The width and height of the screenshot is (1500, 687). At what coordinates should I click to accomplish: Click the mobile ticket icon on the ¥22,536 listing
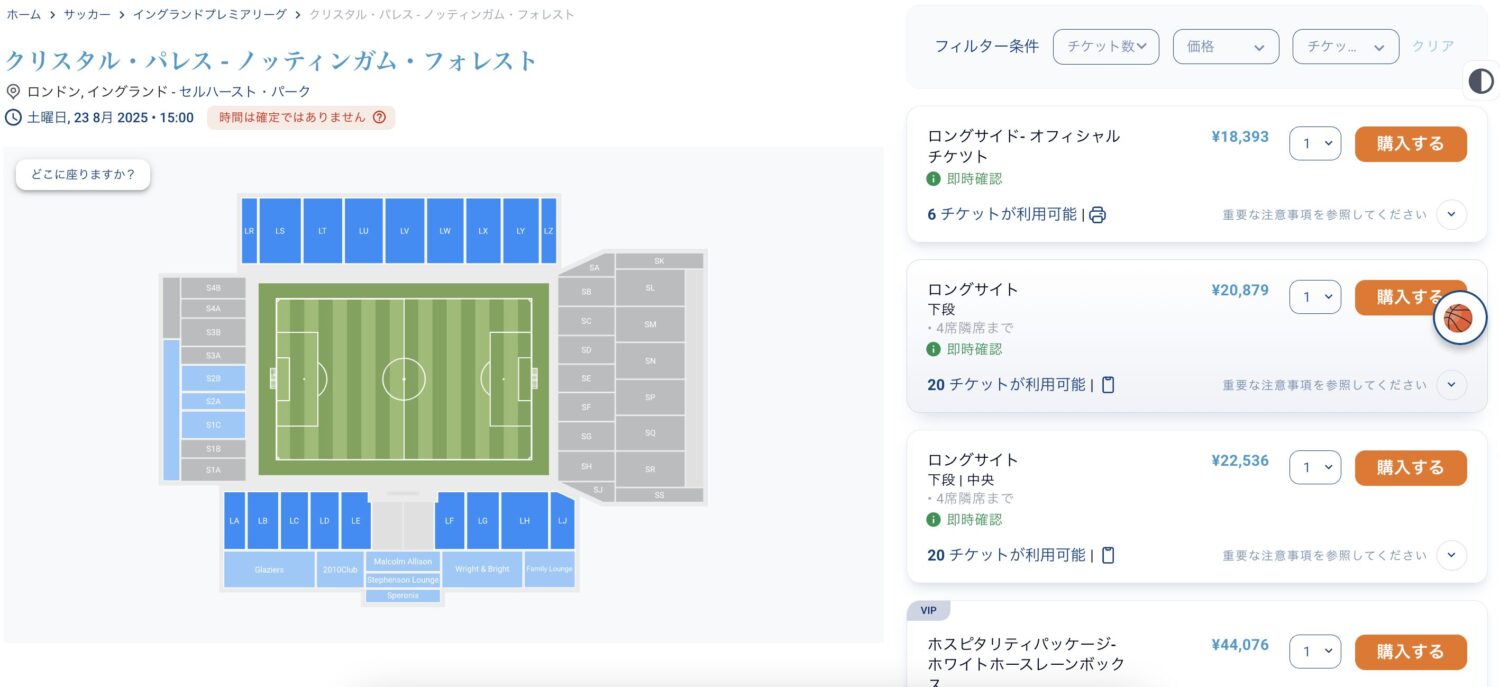click(x=1108, y=555)
